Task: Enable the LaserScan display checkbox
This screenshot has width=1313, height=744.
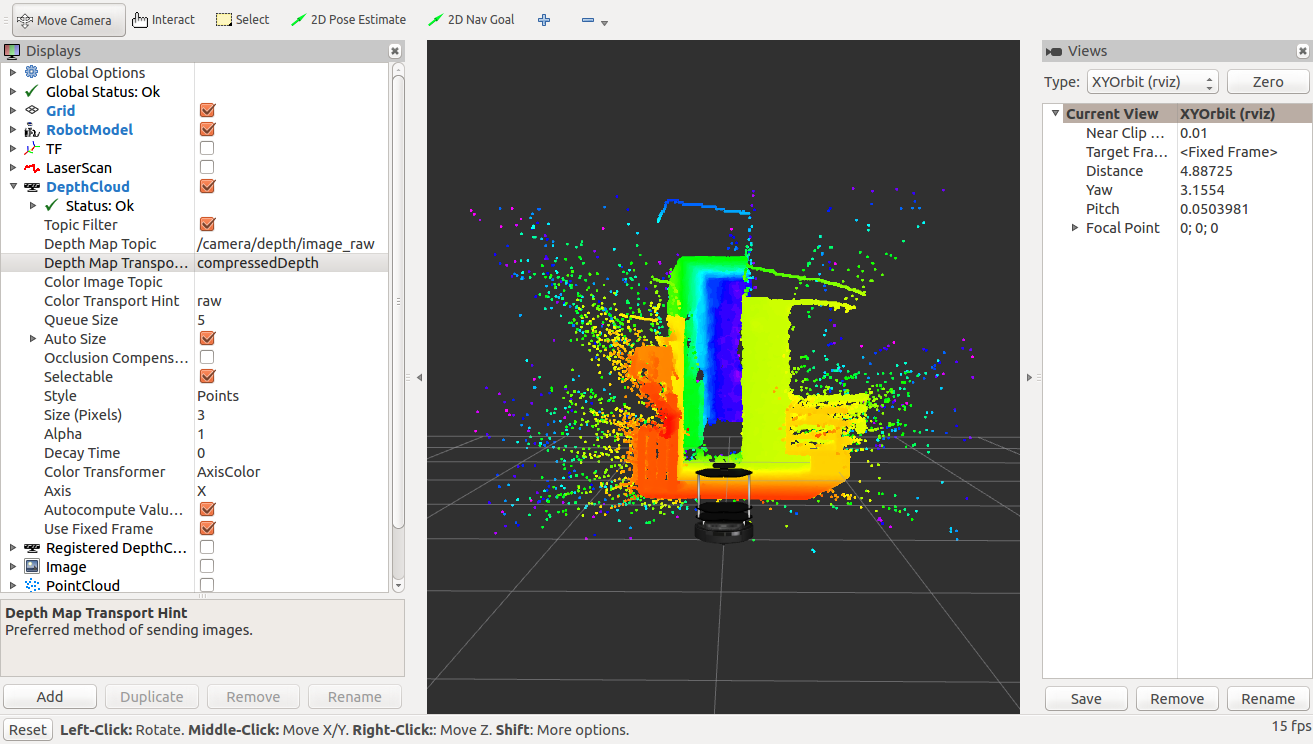Action: coord(207,167)
